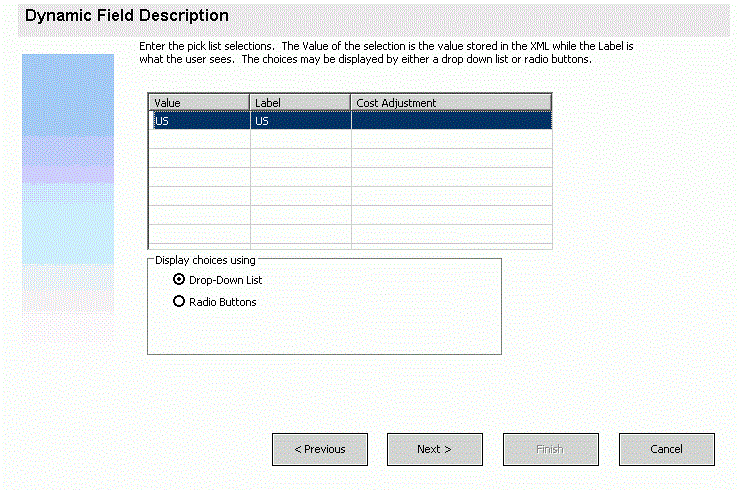Edit the US entry in Value column

(x=199, y=120)
